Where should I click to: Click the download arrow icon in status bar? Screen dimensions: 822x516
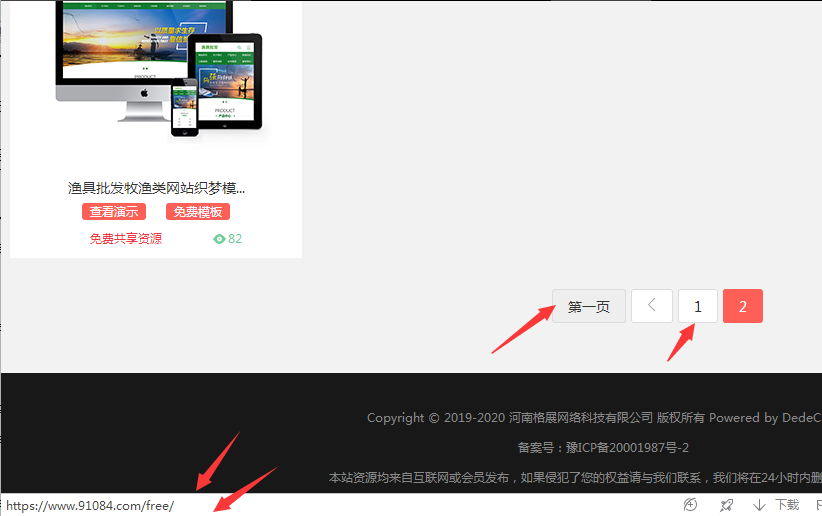760,505
